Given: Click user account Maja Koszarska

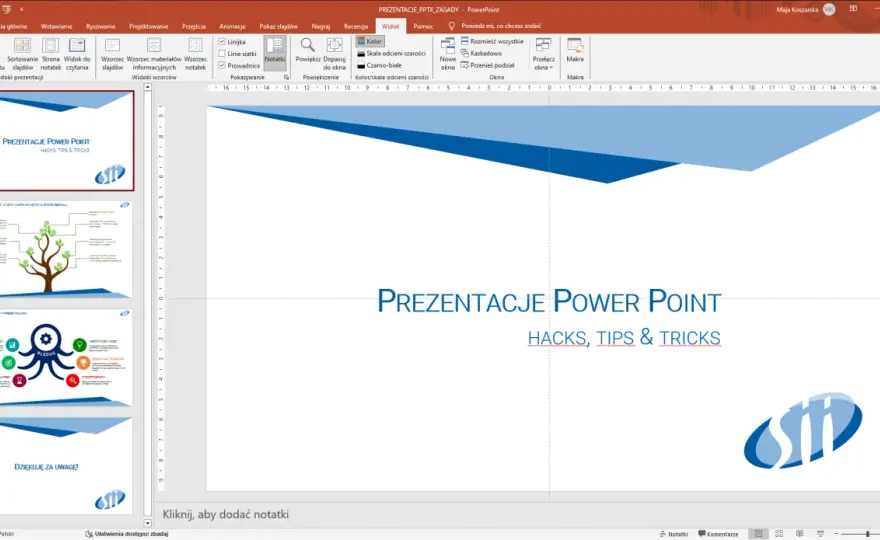Looking at the screenshot, I should [x=806, y=10].
